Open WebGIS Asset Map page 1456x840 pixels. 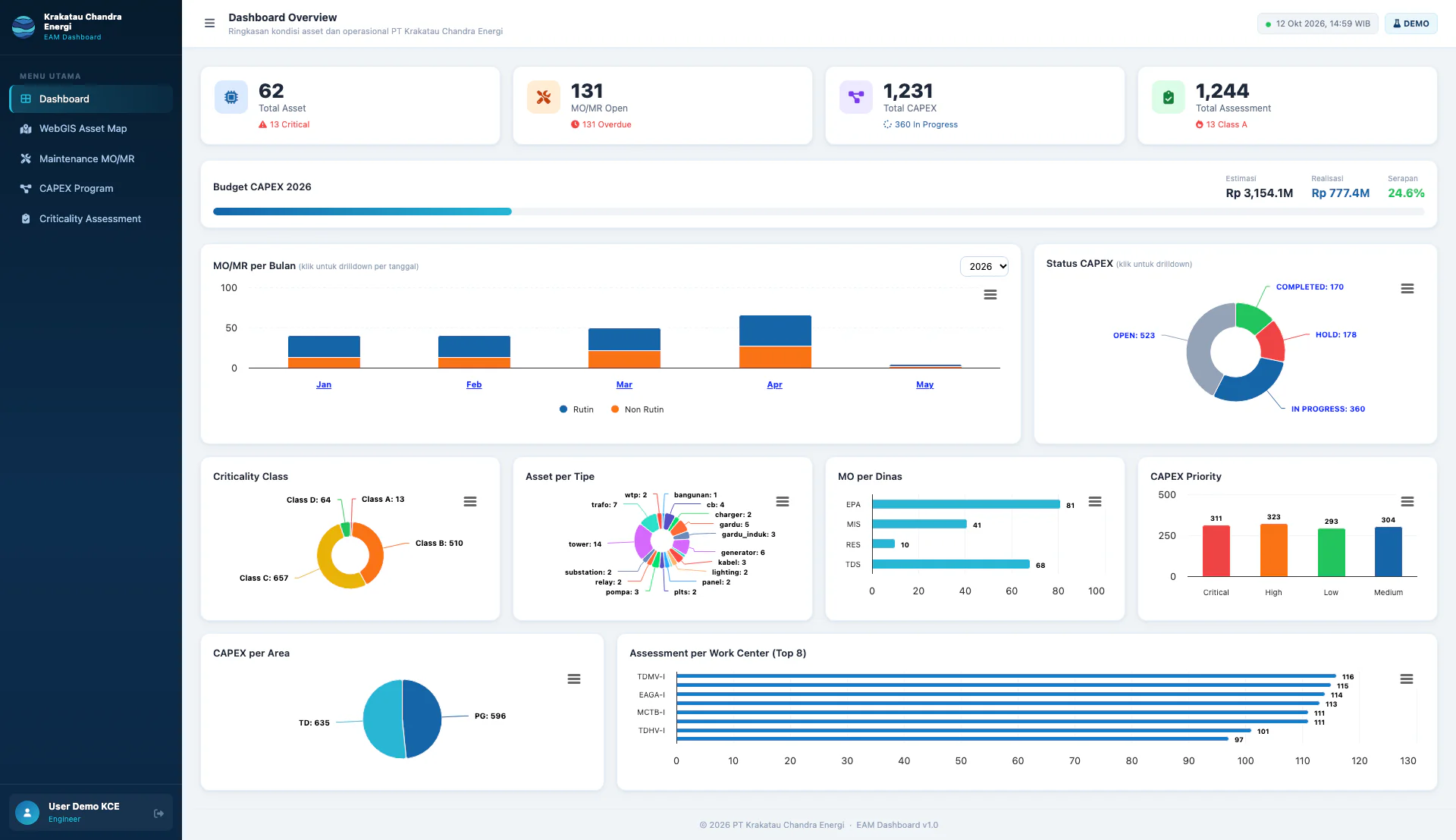point(91,129)
